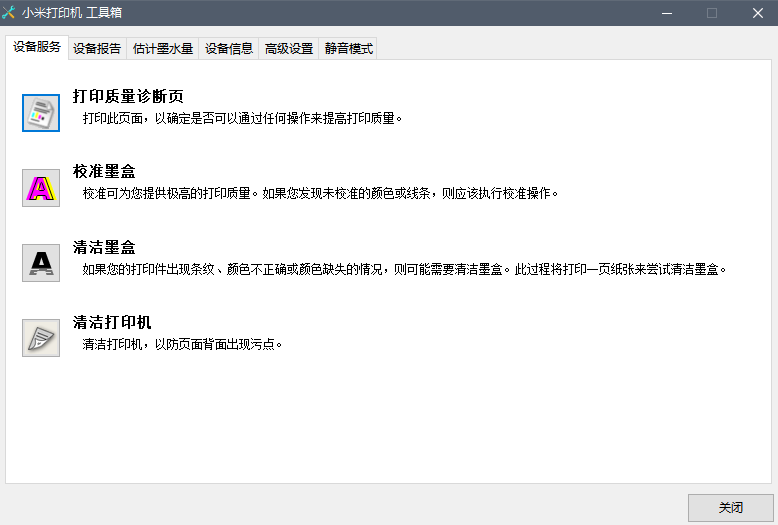Open the print quality diagnostic page icon
Viewport: 778px width, 525px height.
41,113
